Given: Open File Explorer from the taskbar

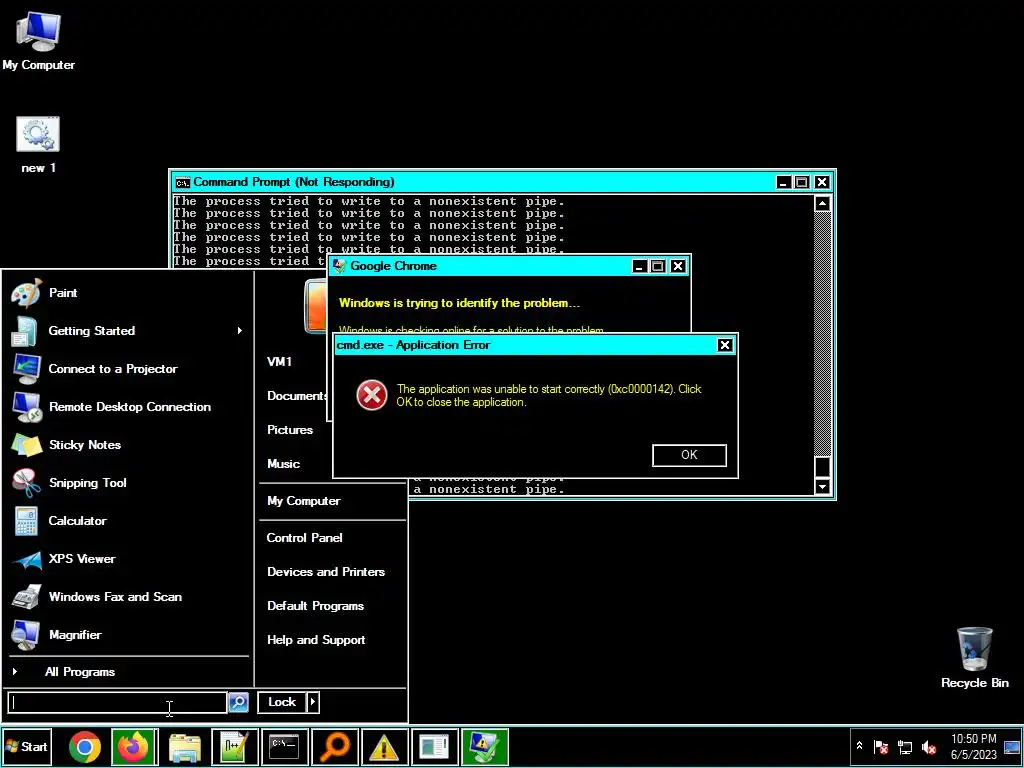Looking at the screenshot, I should click(x=184, y=747).
